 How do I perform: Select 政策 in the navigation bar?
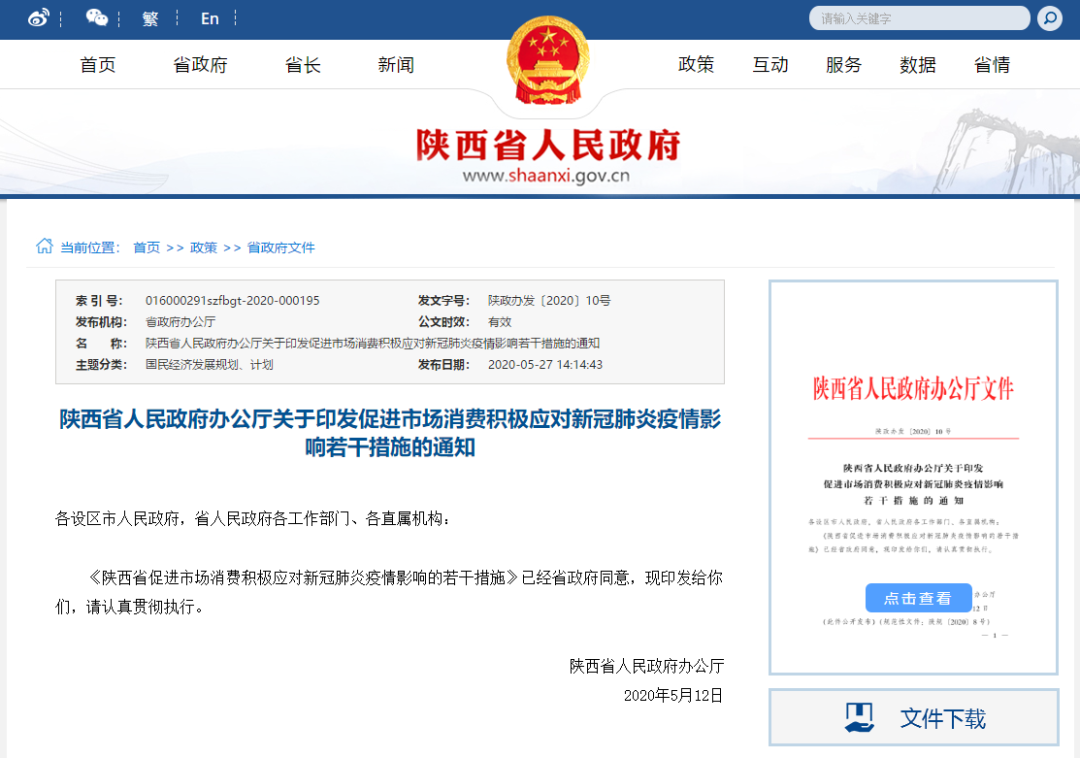tap(696, 65)
